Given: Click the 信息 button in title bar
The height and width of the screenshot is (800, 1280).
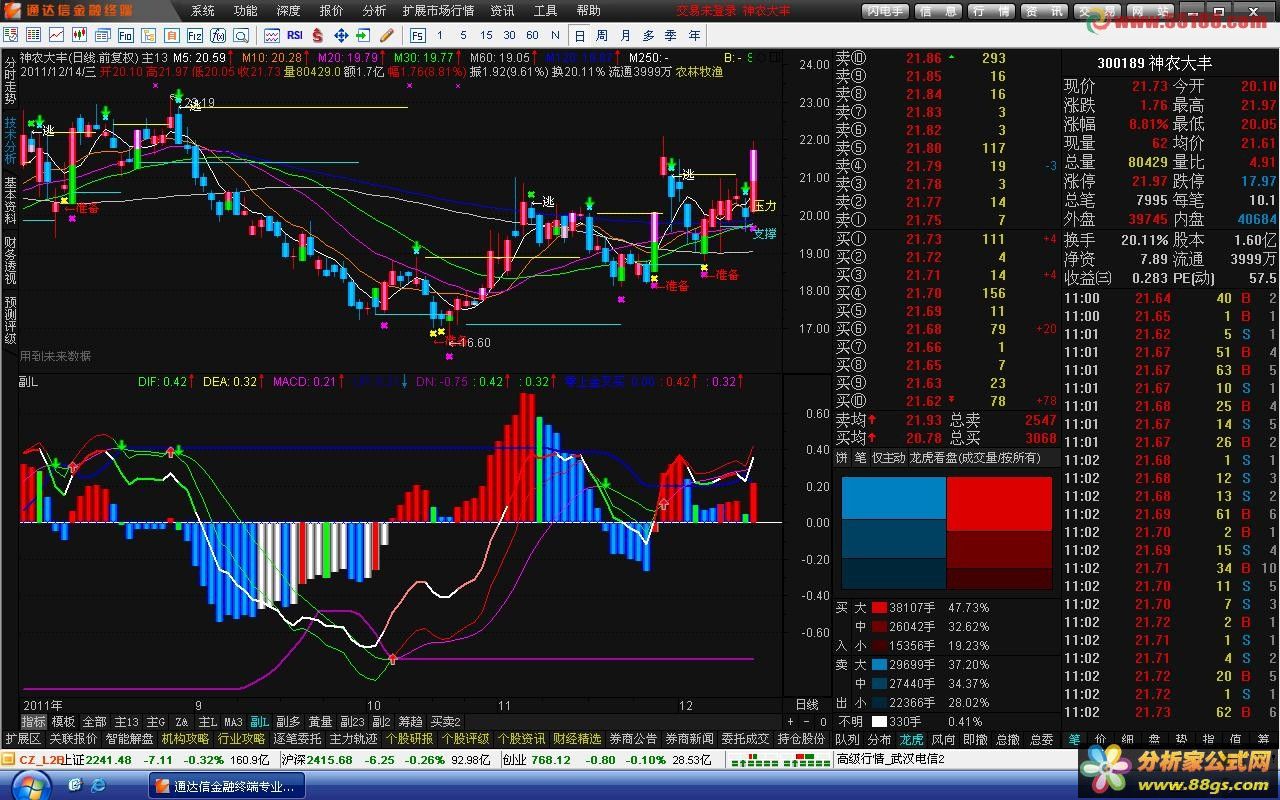Looking at the screenshot, I should [x=938, y=11].
